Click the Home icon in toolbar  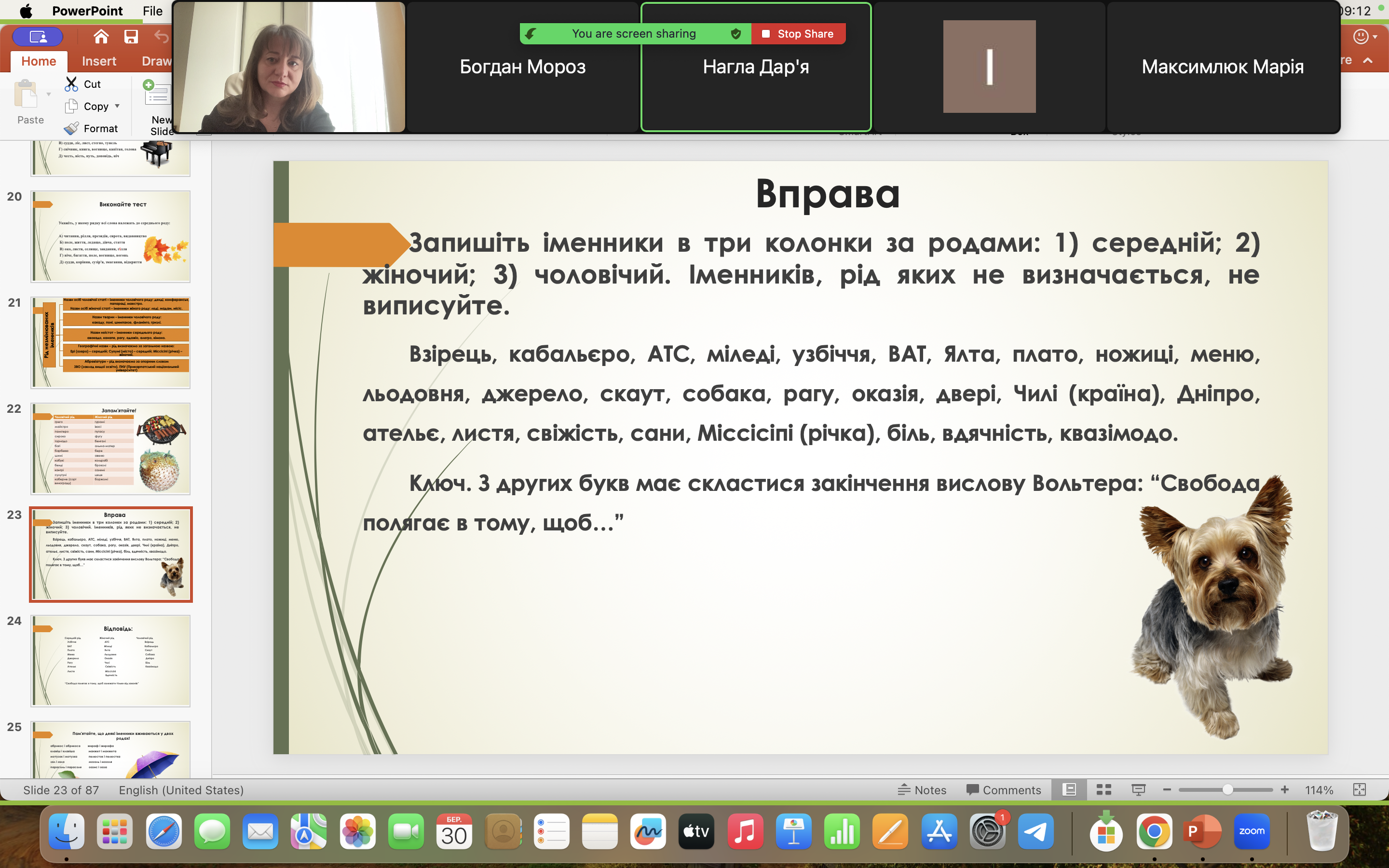pos(101,37)
